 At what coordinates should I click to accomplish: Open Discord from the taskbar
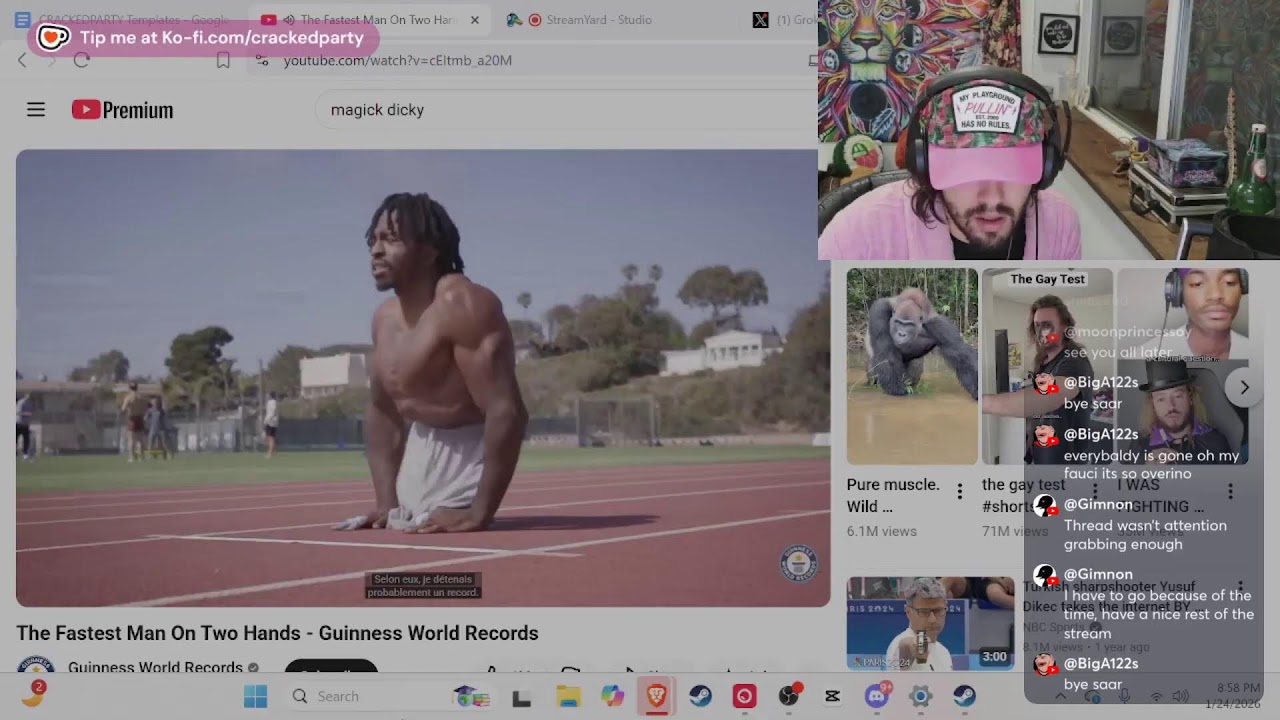[x=877, y=696]
